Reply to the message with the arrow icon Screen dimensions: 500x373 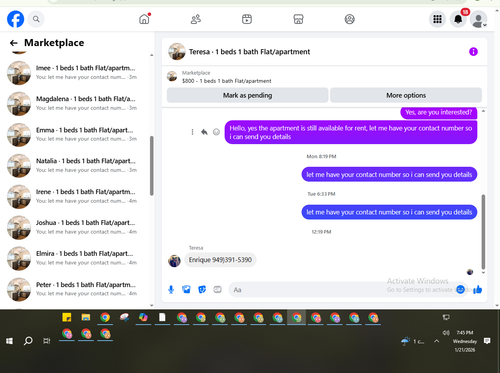(x=204, y=132)
